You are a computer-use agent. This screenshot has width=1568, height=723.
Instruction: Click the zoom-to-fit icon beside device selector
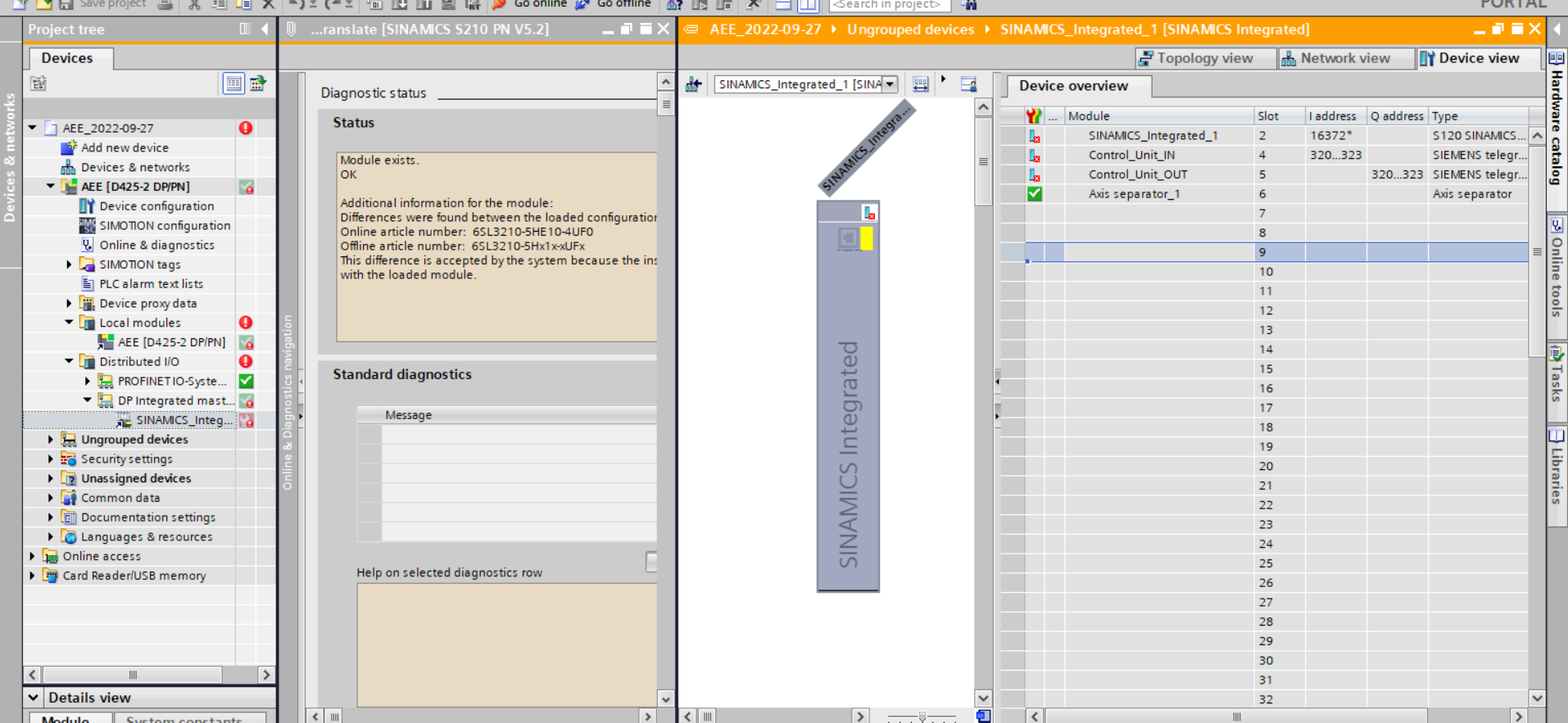point(921,84)
